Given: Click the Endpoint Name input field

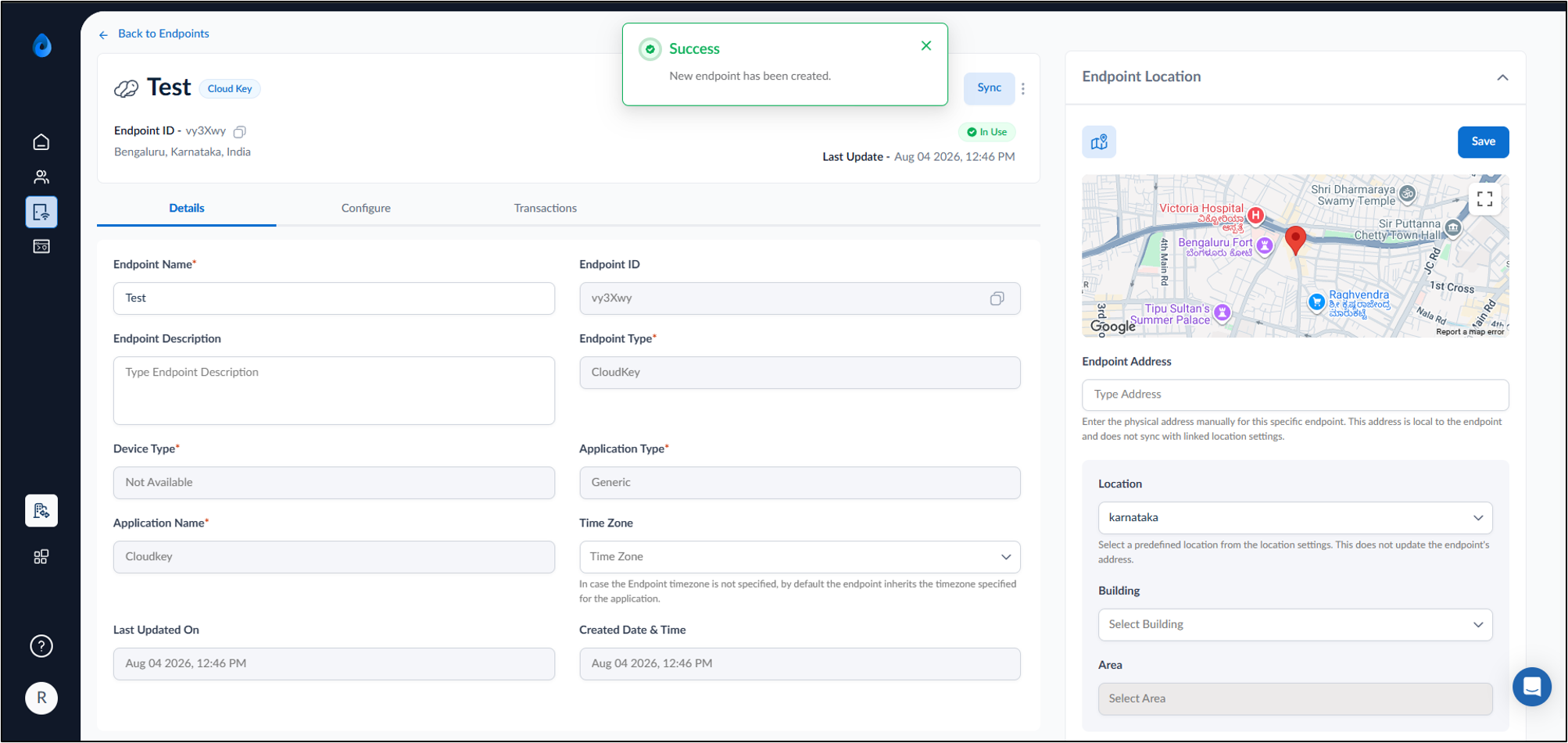Looking at the screenshot, I should click(x=334, y=298).
